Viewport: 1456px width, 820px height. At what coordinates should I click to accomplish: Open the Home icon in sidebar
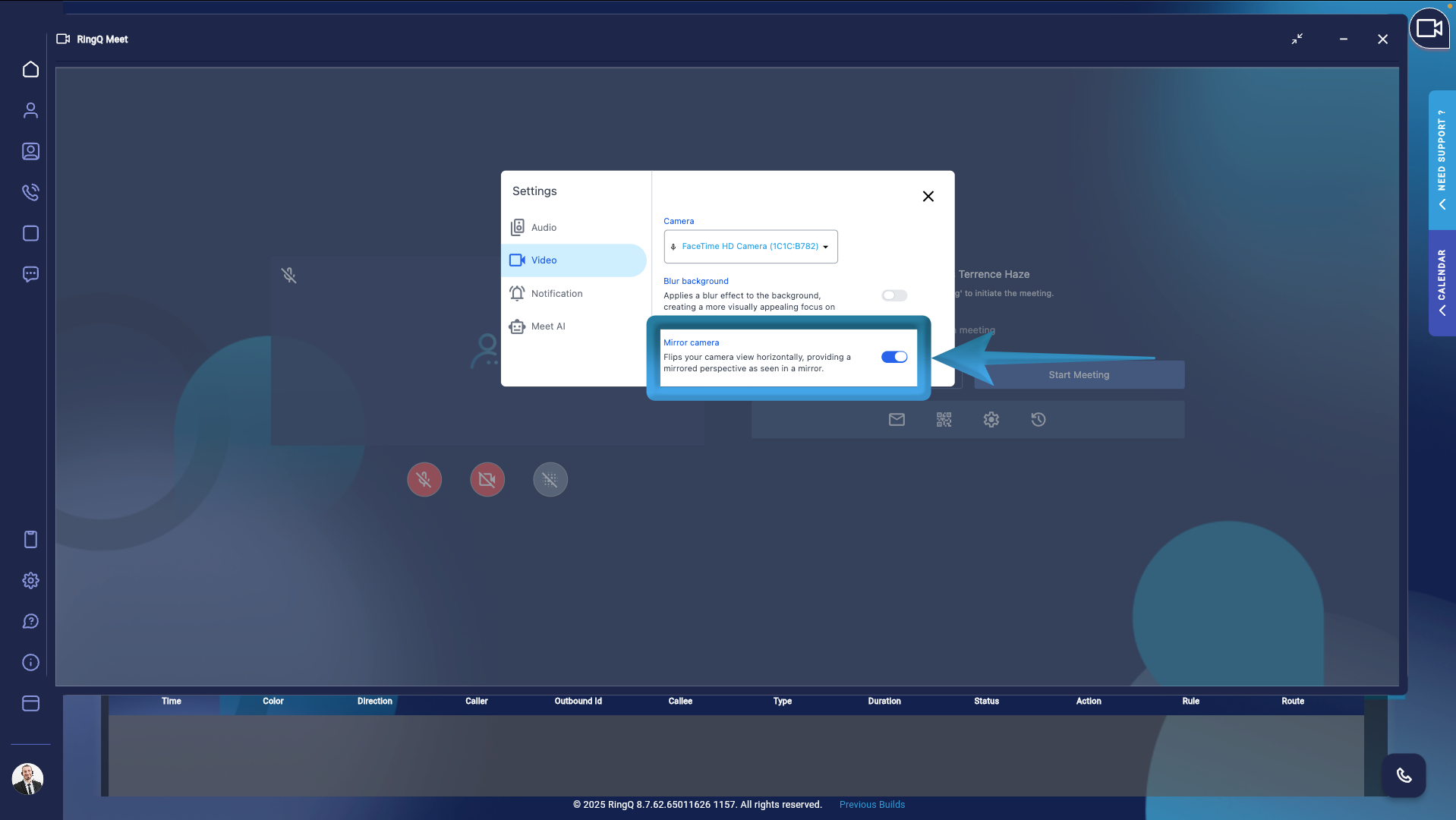(x=30, y=70)
